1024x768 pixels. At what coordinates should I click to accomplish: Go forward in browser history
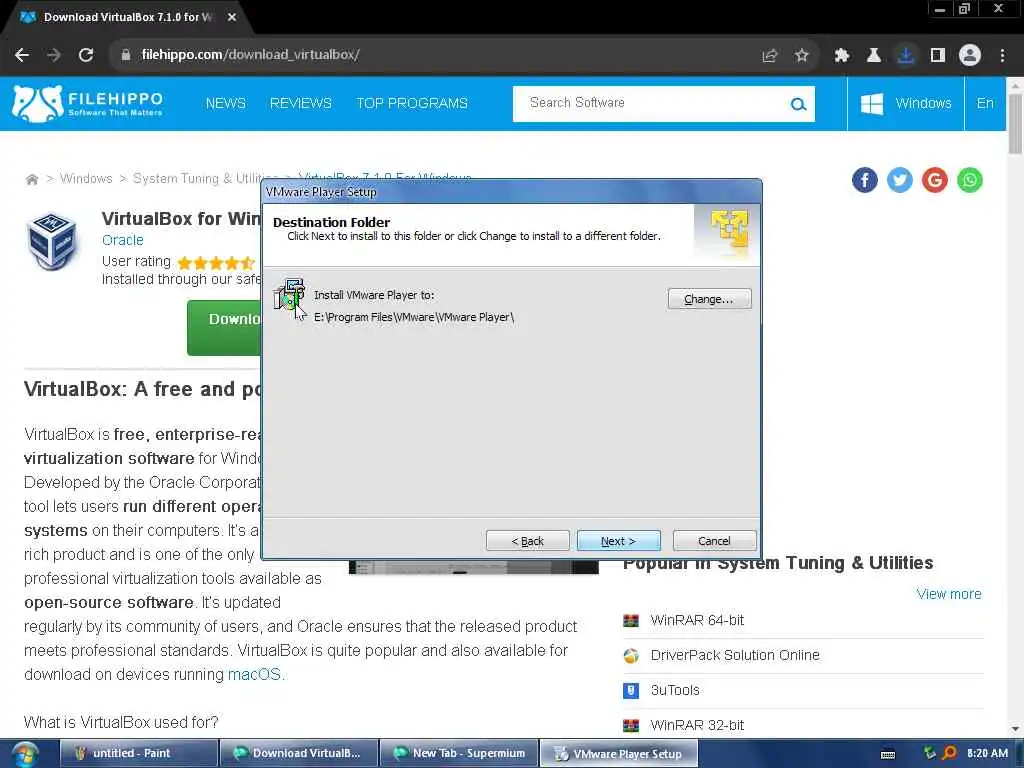coord(54,55)
